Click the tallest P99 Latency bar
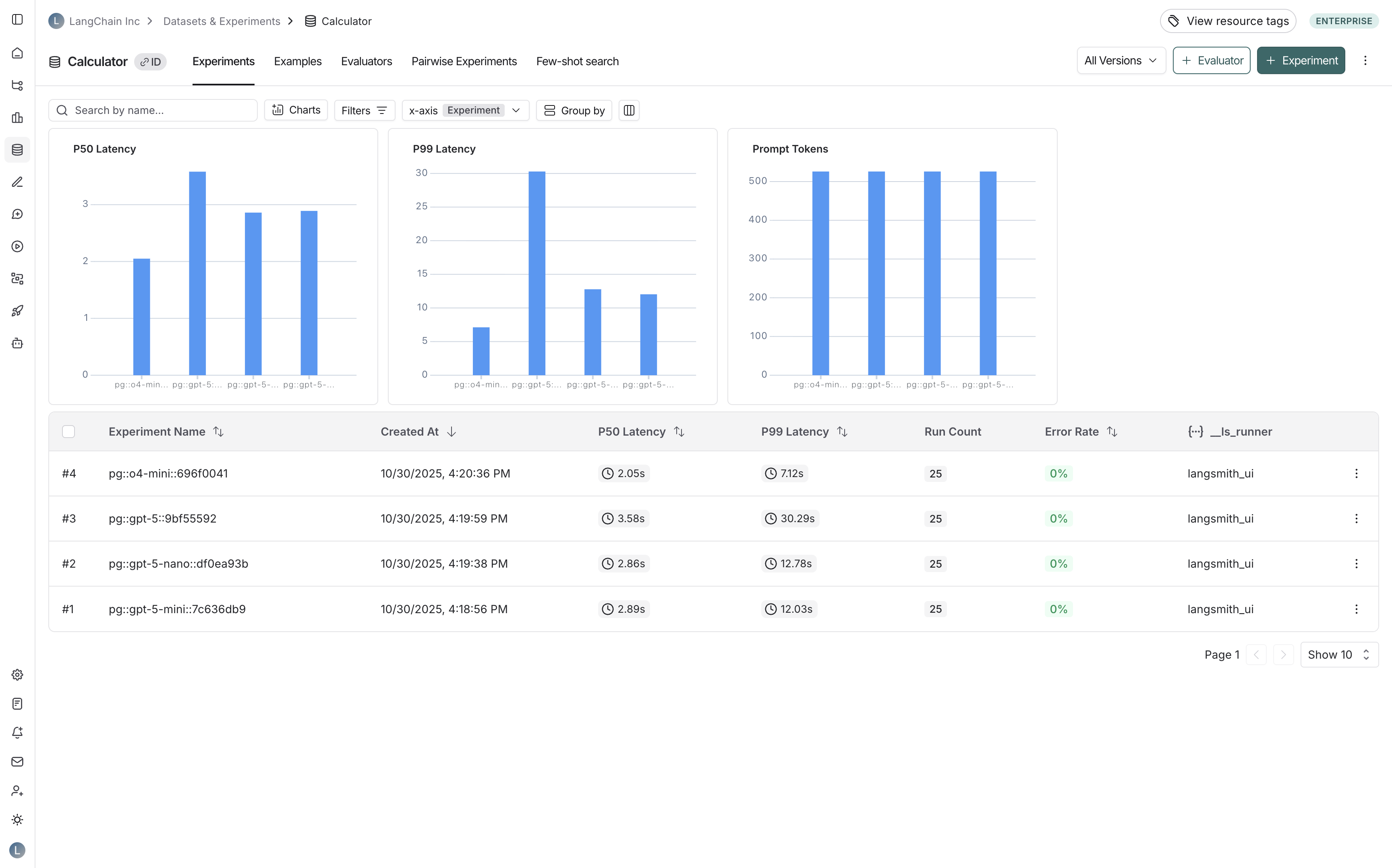This screenshot has width=1392, height=868. tap(536, 273)
